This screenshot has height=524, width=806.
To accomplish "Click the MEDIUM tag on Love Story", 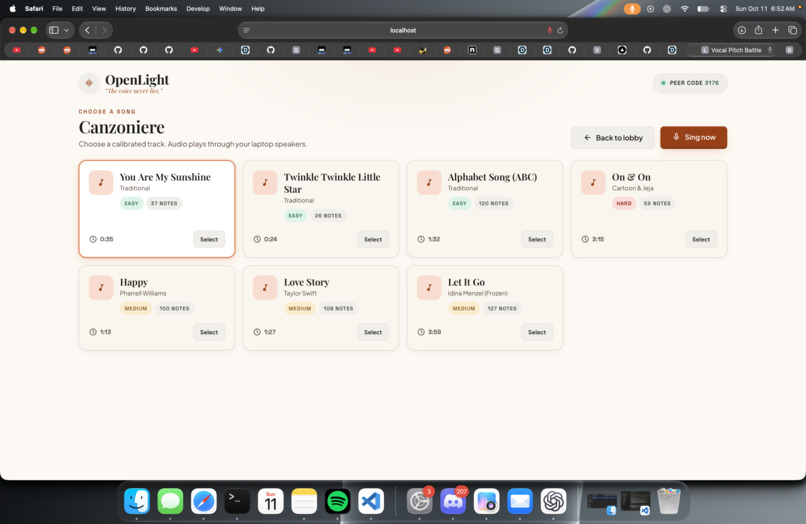I will [299, 309].
